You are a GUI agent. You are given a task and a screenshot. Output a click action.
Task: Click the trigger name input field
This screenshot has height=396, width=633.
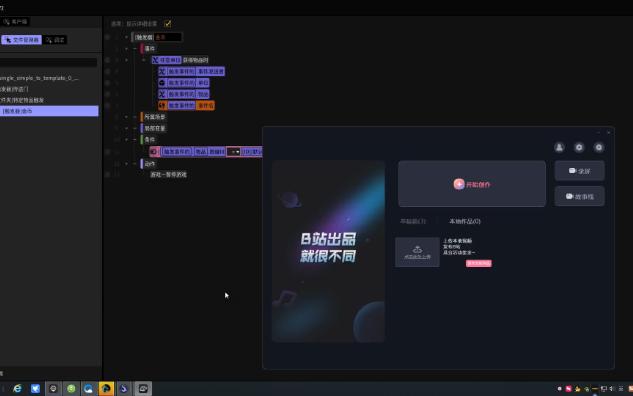point(168,37)
